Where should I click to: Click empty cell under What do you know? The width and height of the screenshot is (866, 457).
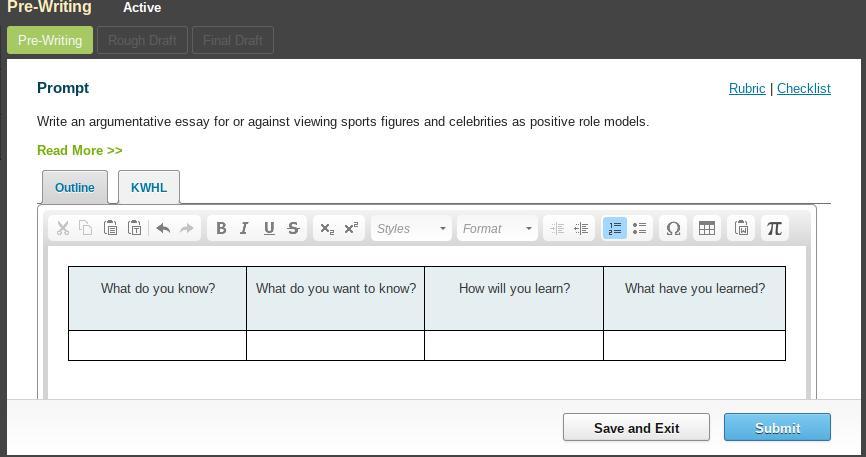click(157, 345)
